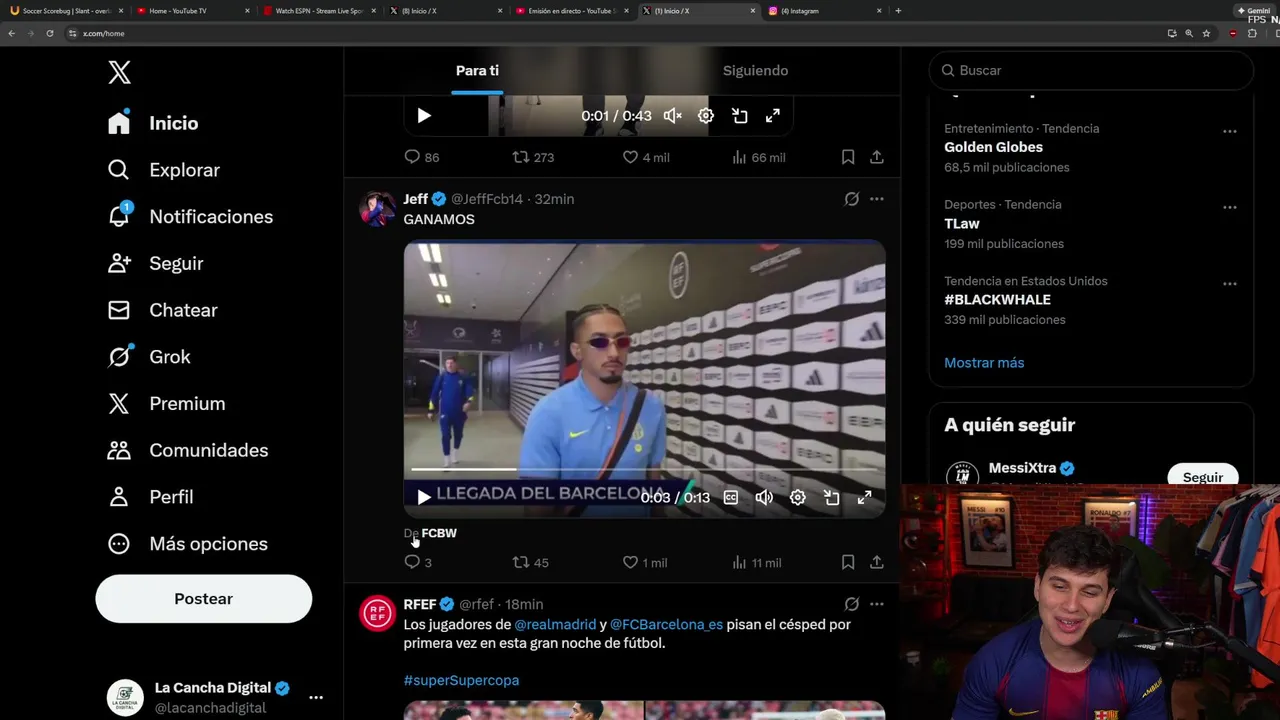Open the FCBW source link
This screenshot has width=1280, height=720.
(439, 533)
